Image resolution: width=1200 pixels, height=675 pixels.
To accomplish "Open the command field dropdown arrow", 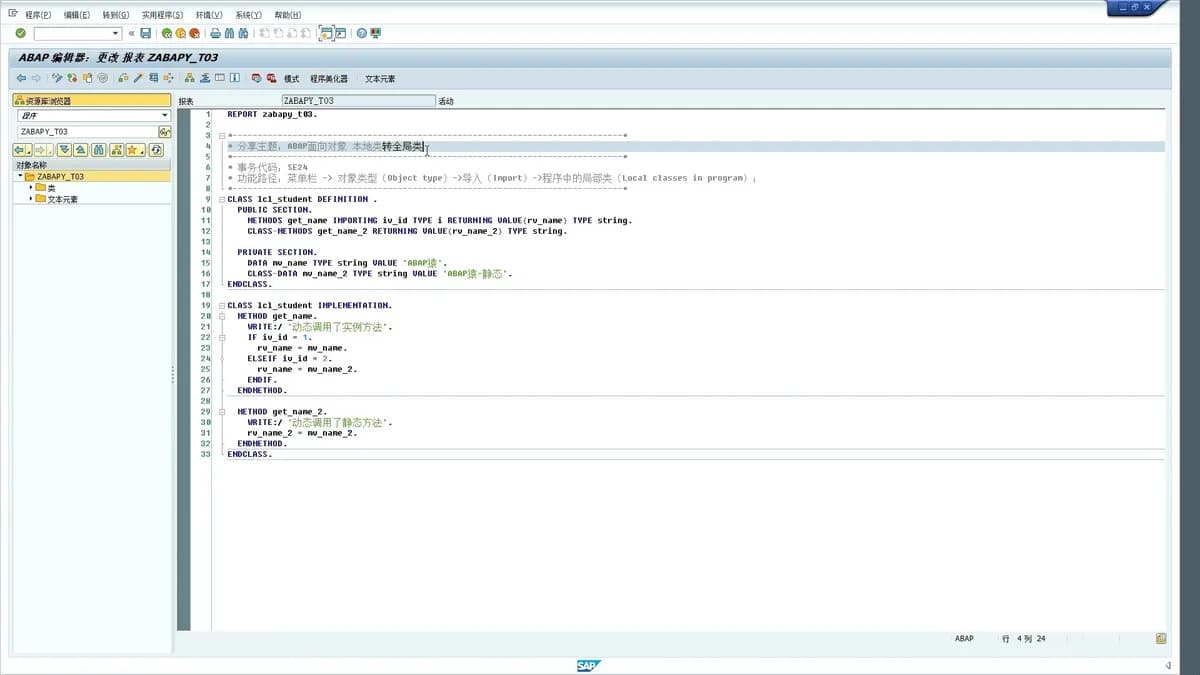I will (115, 33).
